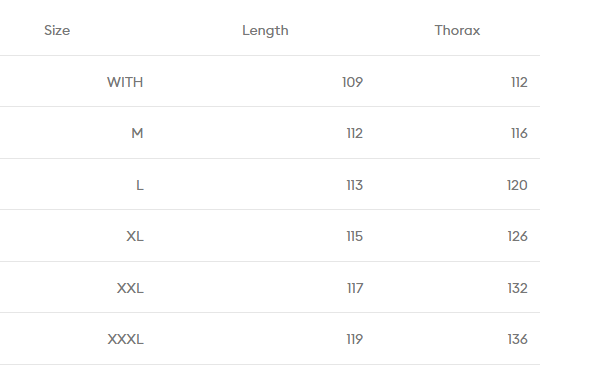Image resolution: width=599 pixels, height=369 pixels.
Task: Click thorax value 116 for M
Action: click(x=519, y=133)
